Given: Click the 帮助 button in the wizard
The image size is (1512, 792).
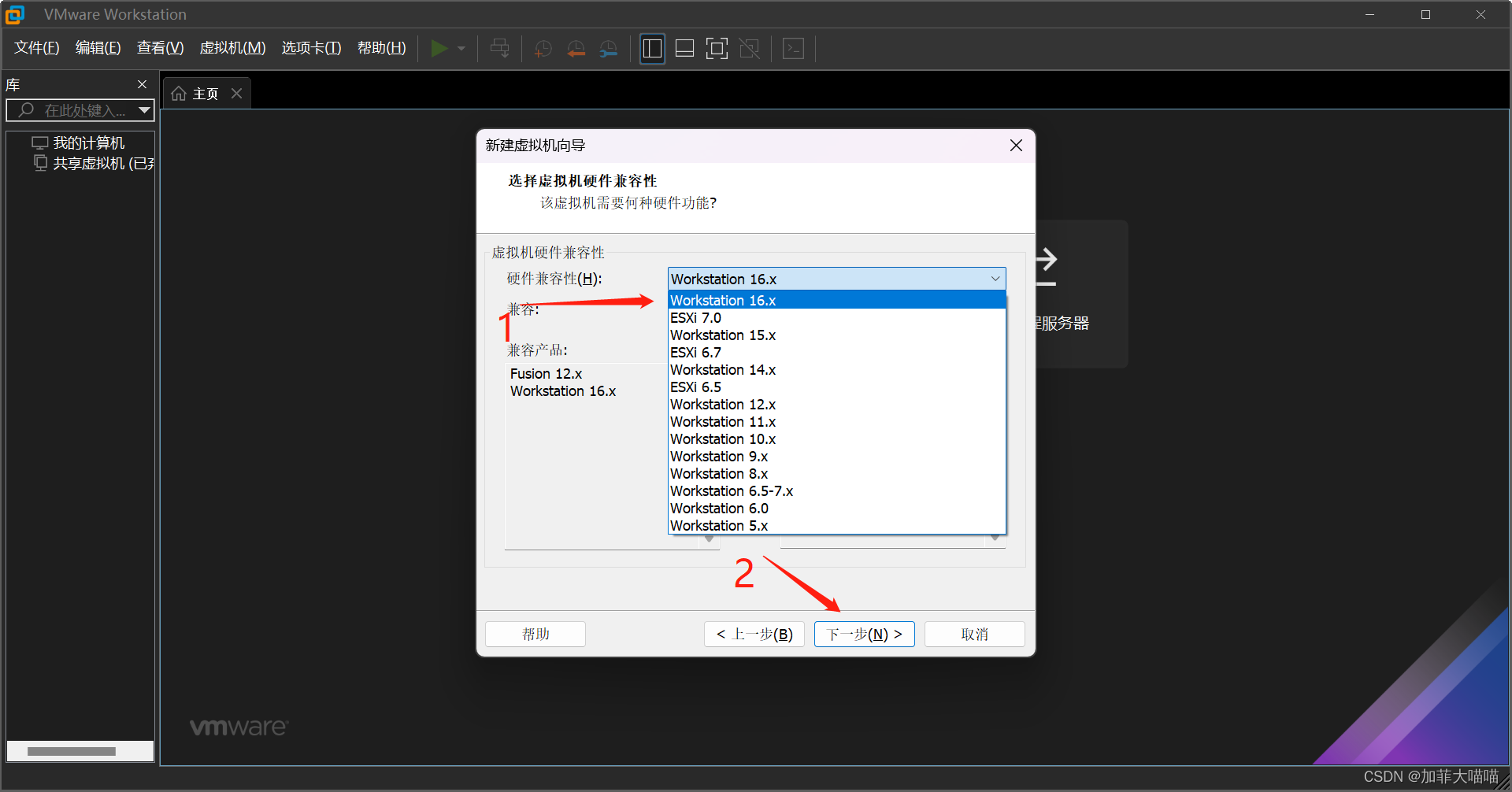Looking at the screenshot, I should point(535,634).
